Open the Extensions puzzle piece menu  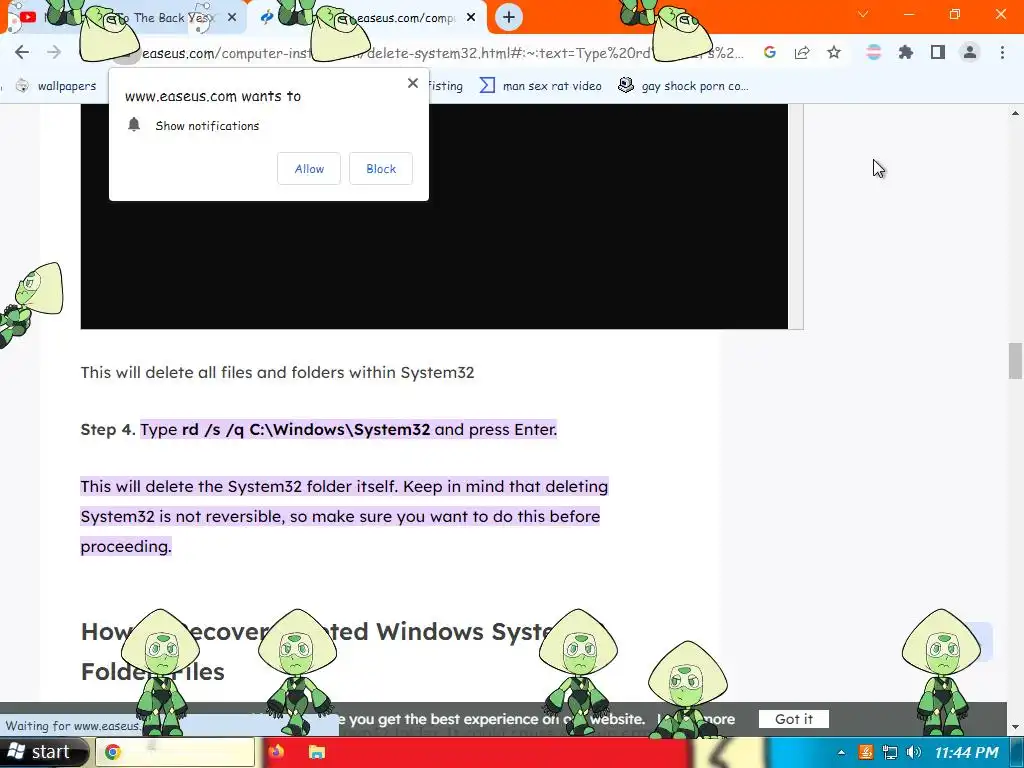click(905, 52)
